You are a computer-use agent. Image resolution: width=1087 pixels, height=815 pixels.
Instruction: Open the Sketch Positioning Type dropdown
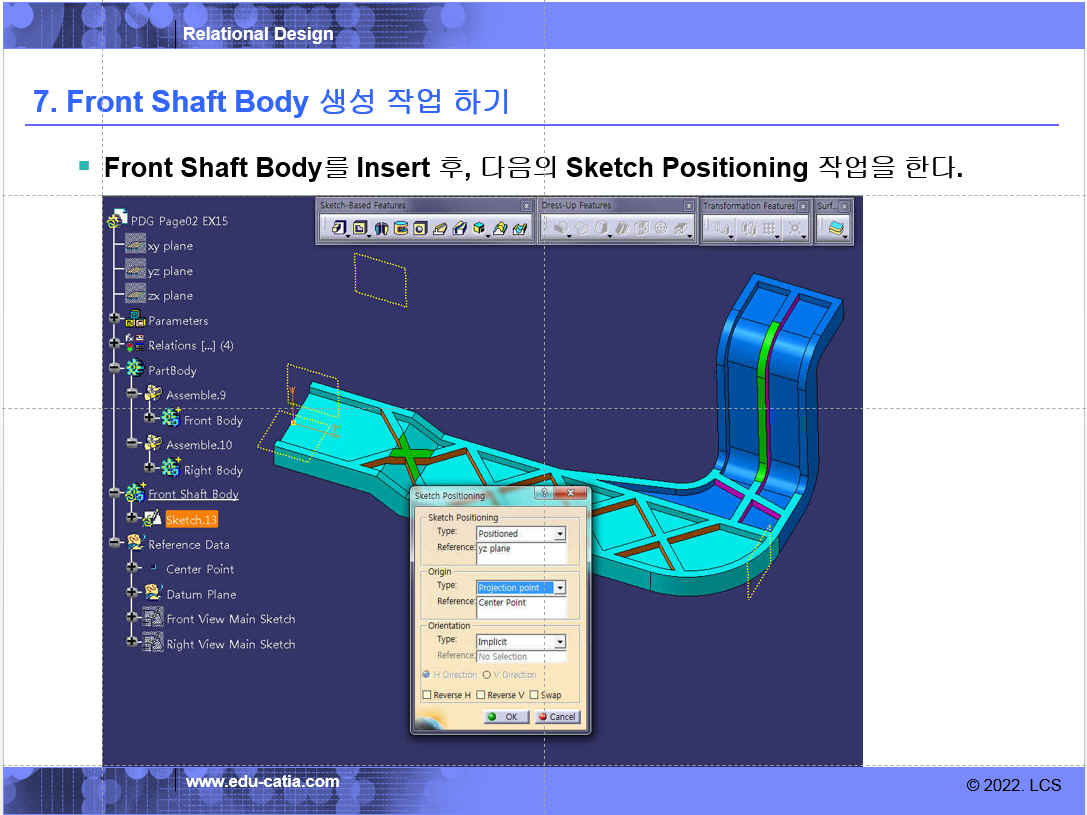(x=560, y=534)
